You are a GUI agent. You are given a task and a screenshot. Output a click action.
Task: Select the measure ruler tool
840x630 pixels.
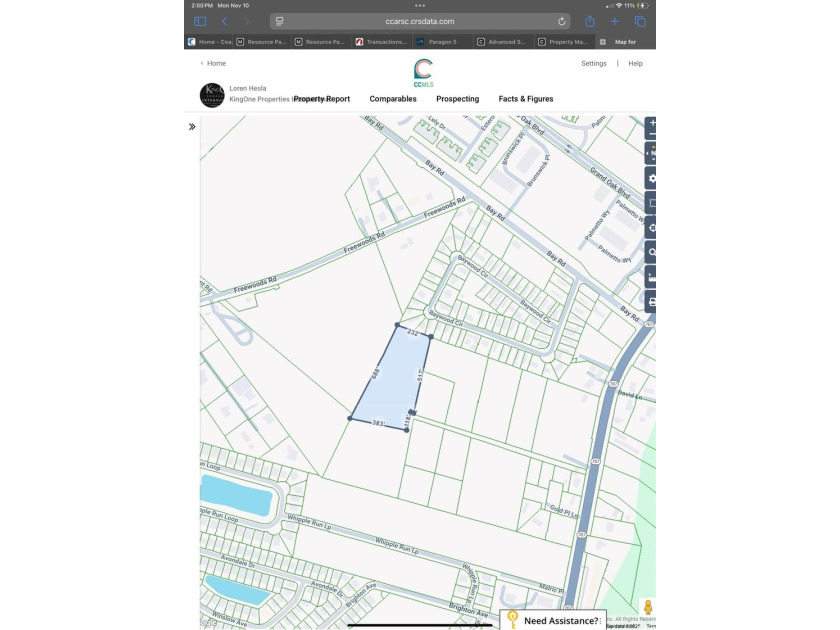point(651,277)
